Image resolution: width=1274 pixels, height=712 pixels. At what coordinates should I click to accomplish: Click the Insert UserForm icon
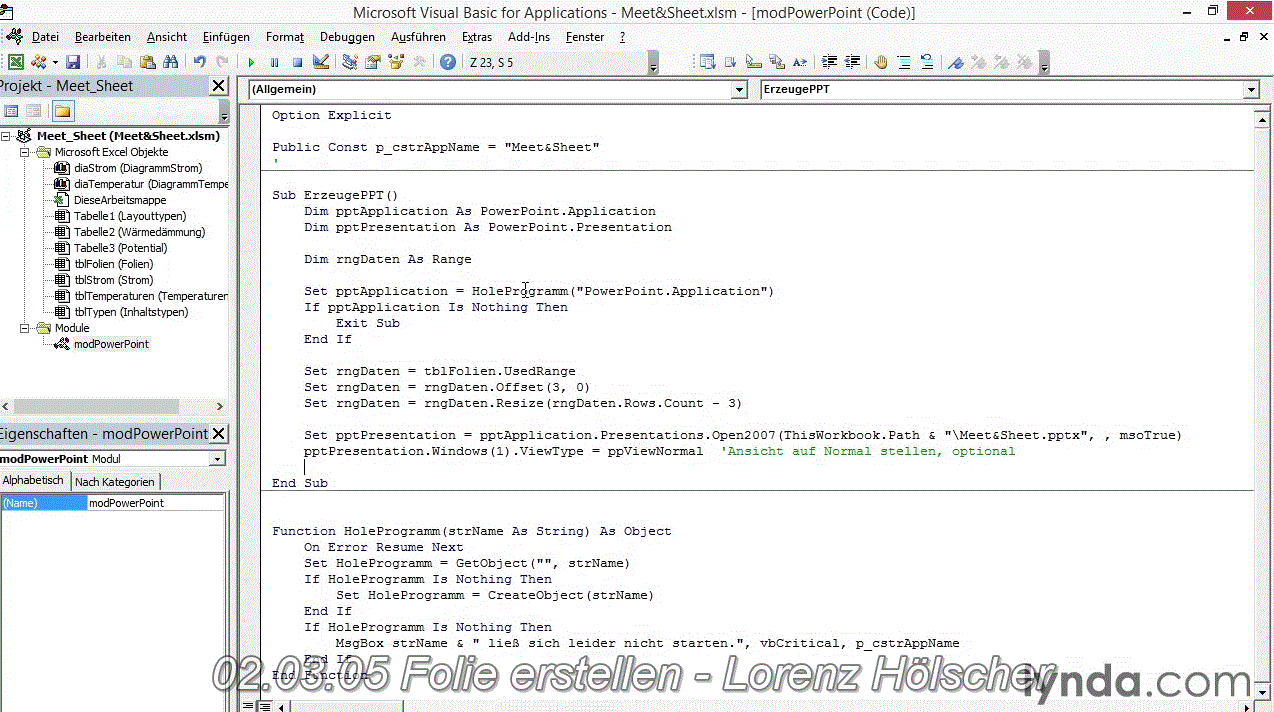[x=40, y=62]
